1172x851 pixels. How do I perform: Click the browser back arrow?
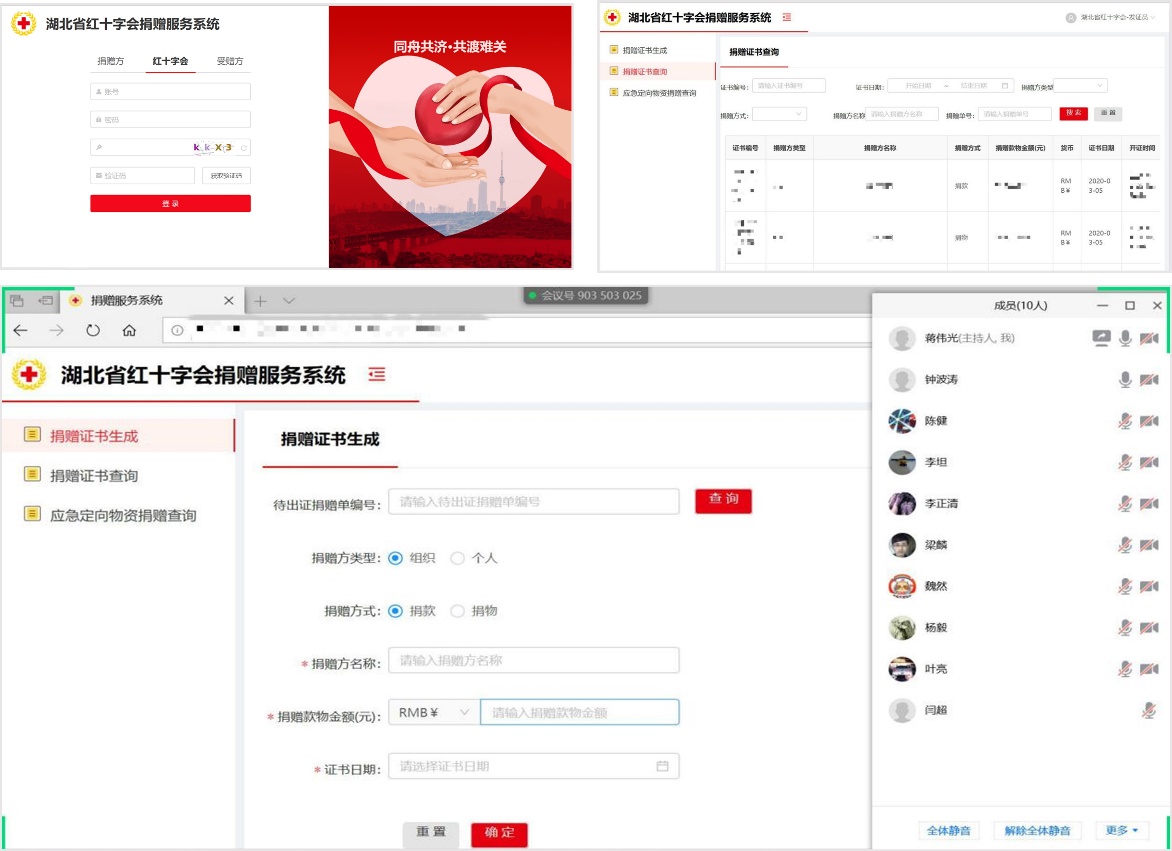21,330
